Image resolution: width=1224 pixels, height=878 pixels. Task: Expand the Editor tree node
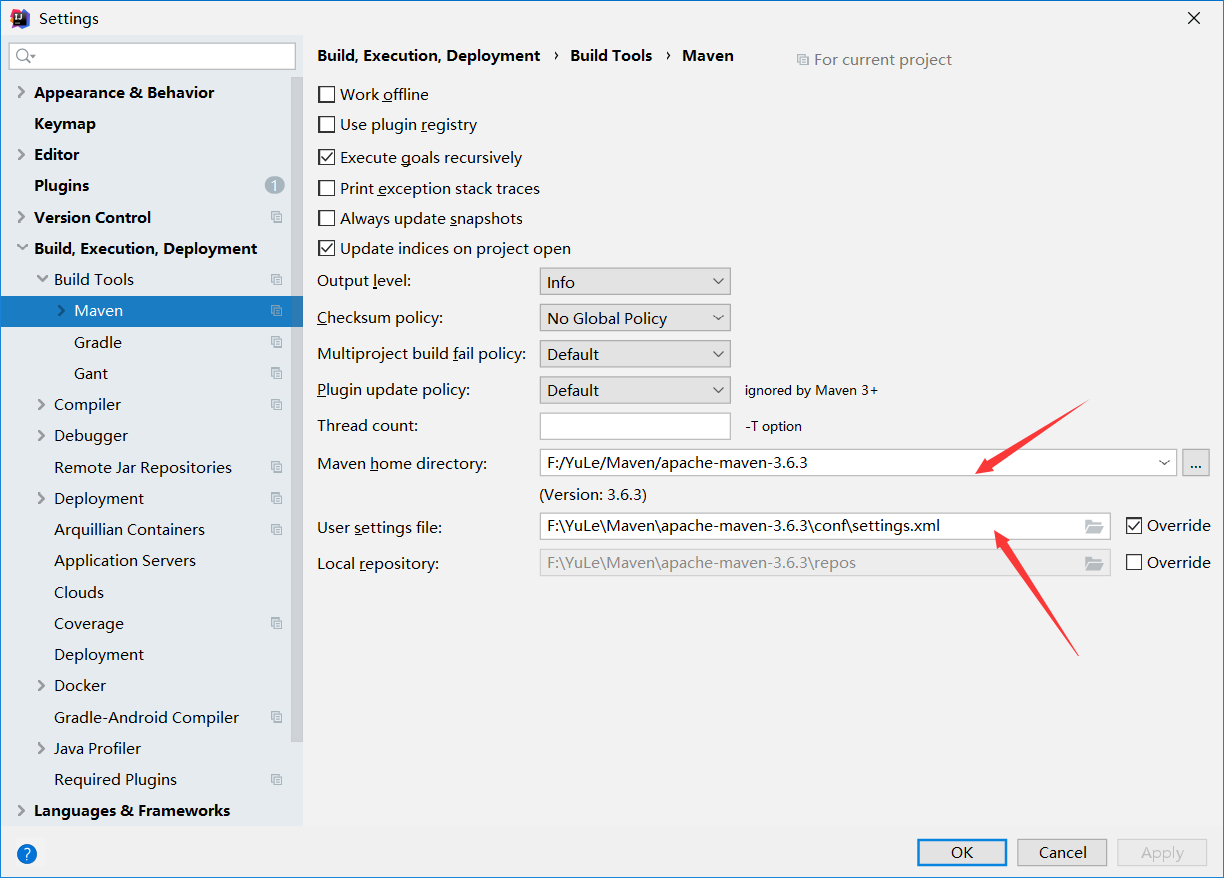pos(21,154)
